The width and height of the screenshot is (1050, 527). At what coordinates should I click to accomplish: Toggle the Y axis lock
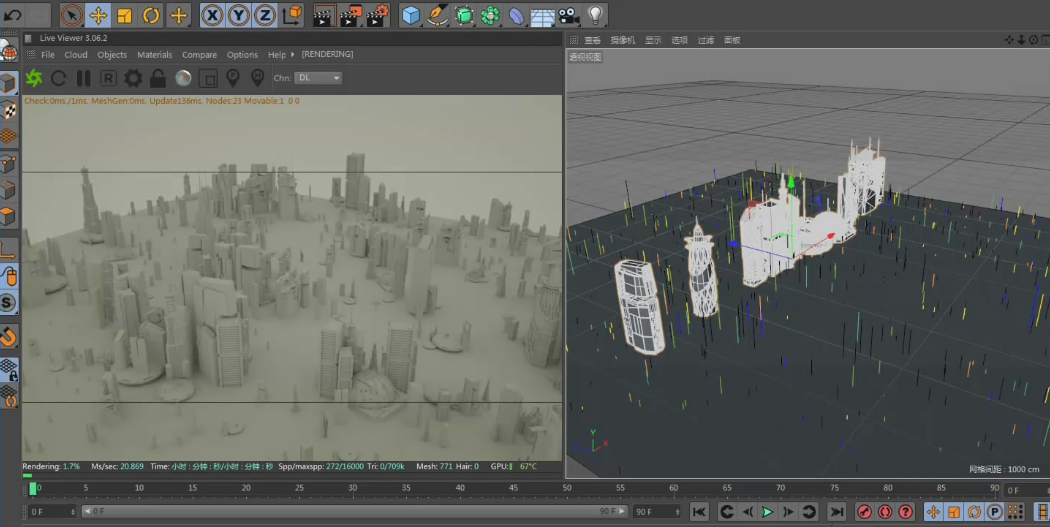[239, 15]
